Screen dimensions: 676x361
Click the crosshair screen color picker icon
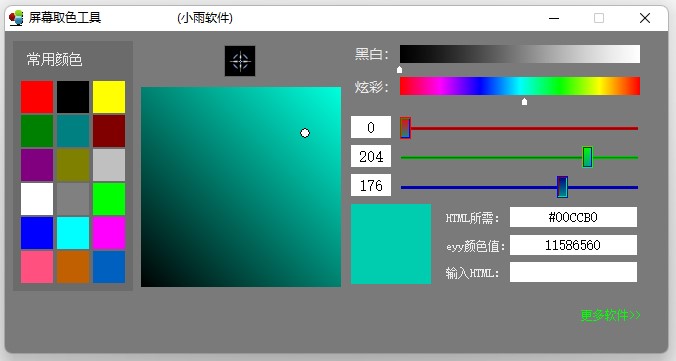(x=240, y=61)
